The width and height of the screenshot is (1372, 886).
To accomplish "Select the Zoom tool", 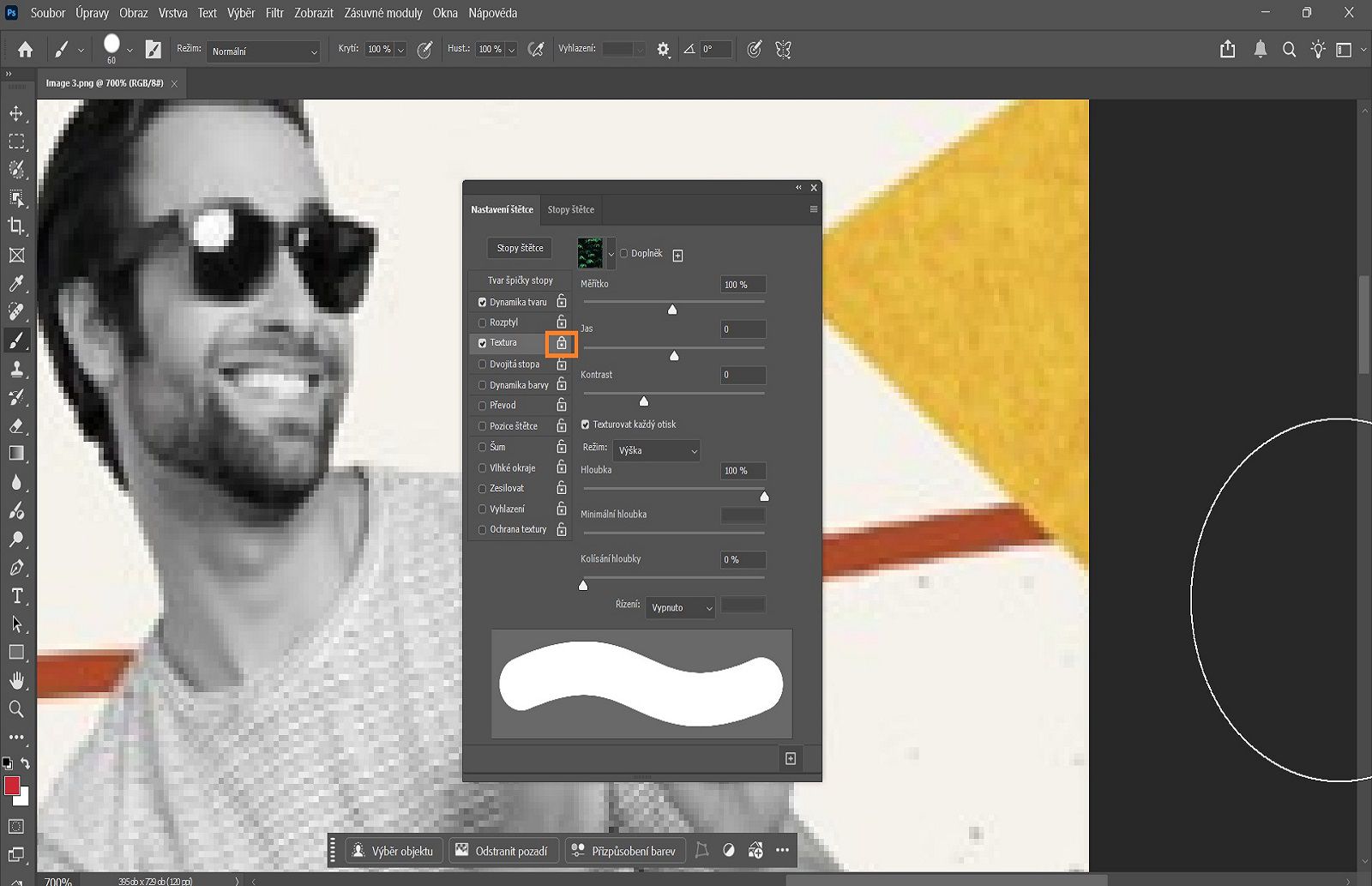I will point(16,709).
